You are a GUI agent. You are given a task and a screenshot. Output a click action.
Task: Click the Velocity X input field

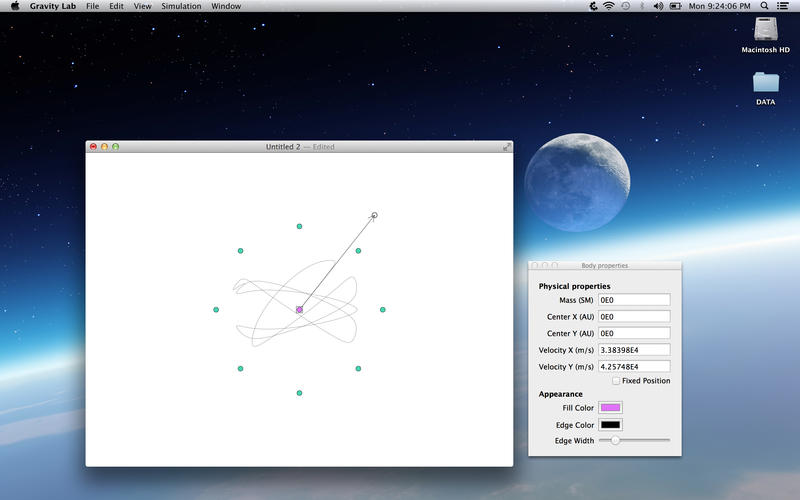point(634,350)
